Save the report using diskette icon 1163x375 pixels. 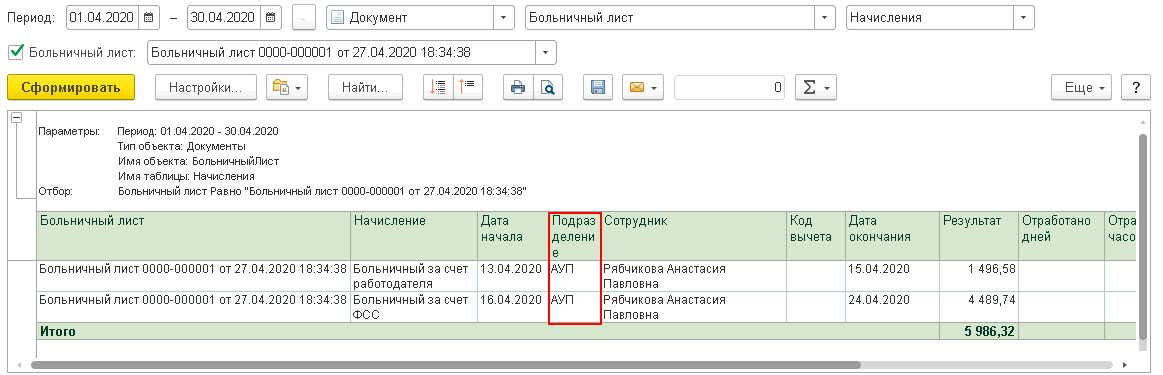(597, 87)
